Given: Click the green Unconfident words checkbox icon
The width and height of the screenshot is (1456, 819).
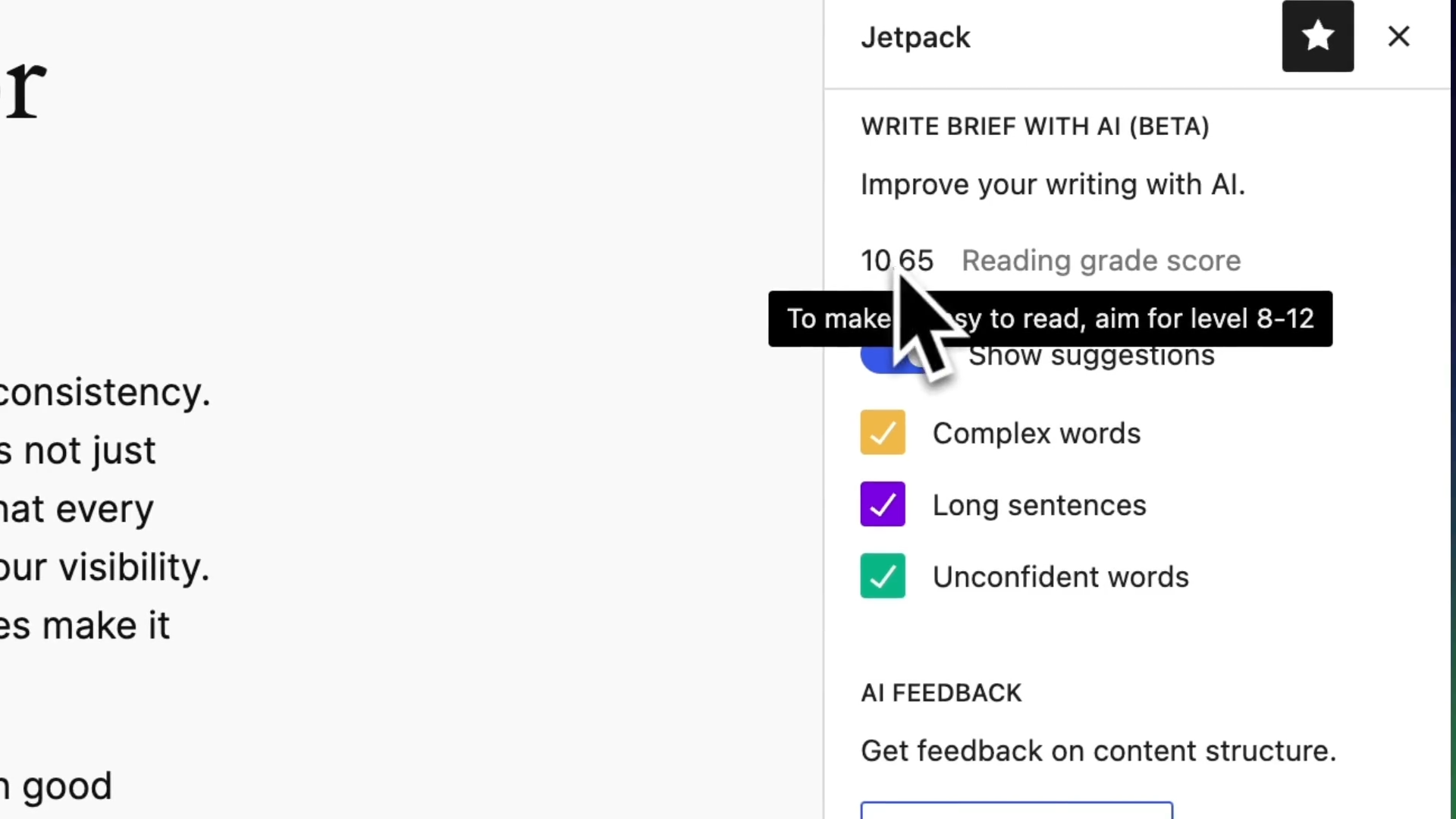Looking at the screenshot, I should 882,576.
